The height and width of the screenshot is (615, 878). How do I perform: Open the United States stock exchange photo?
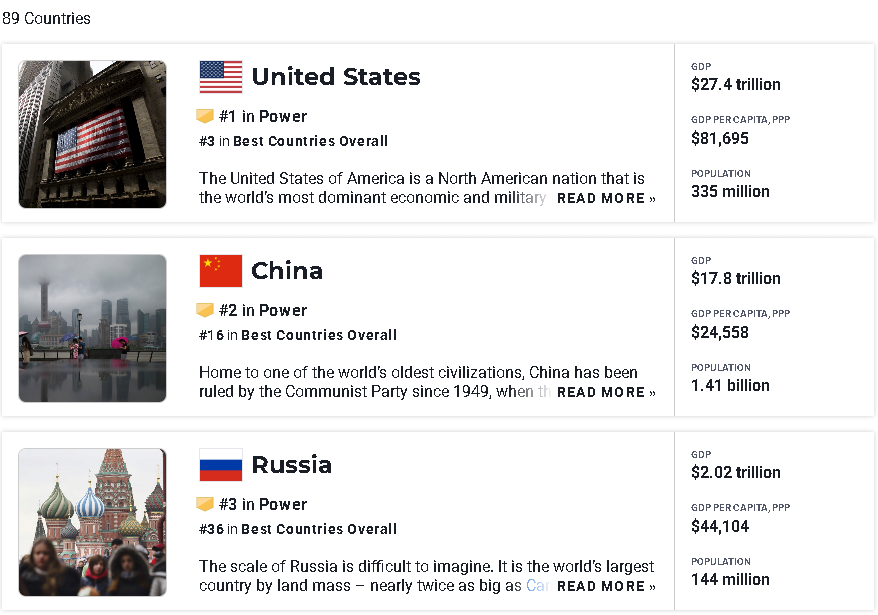[92, 134]
